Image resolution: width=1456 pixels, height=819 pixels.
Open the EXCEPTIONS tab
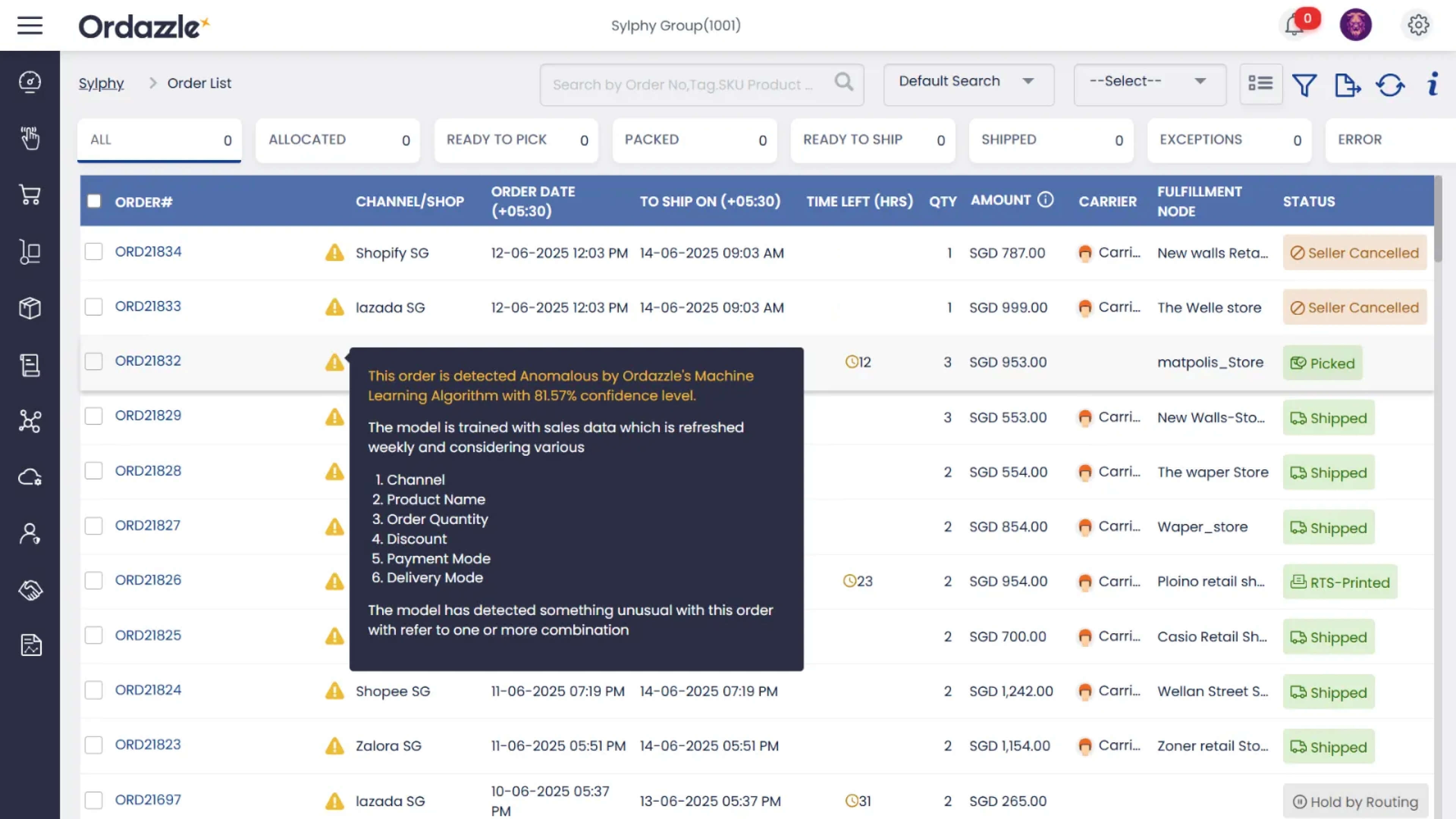1229,140
